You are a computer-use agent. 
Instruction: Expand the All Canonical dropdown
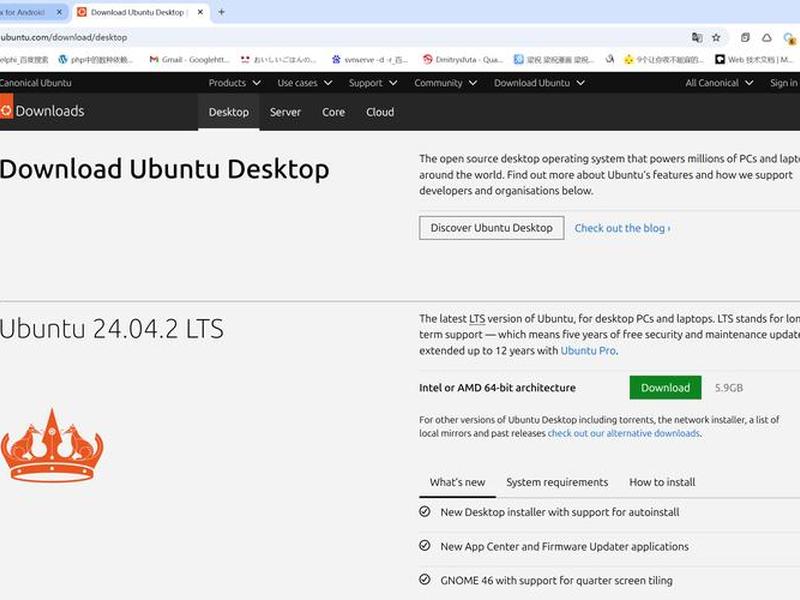coord(719,83)
